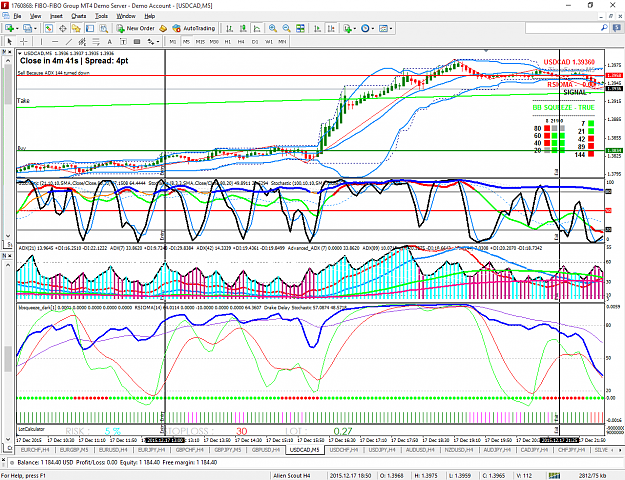625x480 pixels.
Task: Click the New Order button
Action: pos(136,28)
